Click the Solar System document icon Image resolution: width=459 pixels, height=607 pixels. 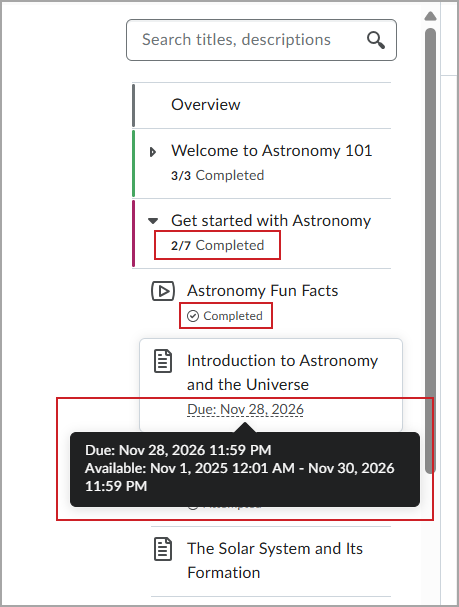point(163,549)
